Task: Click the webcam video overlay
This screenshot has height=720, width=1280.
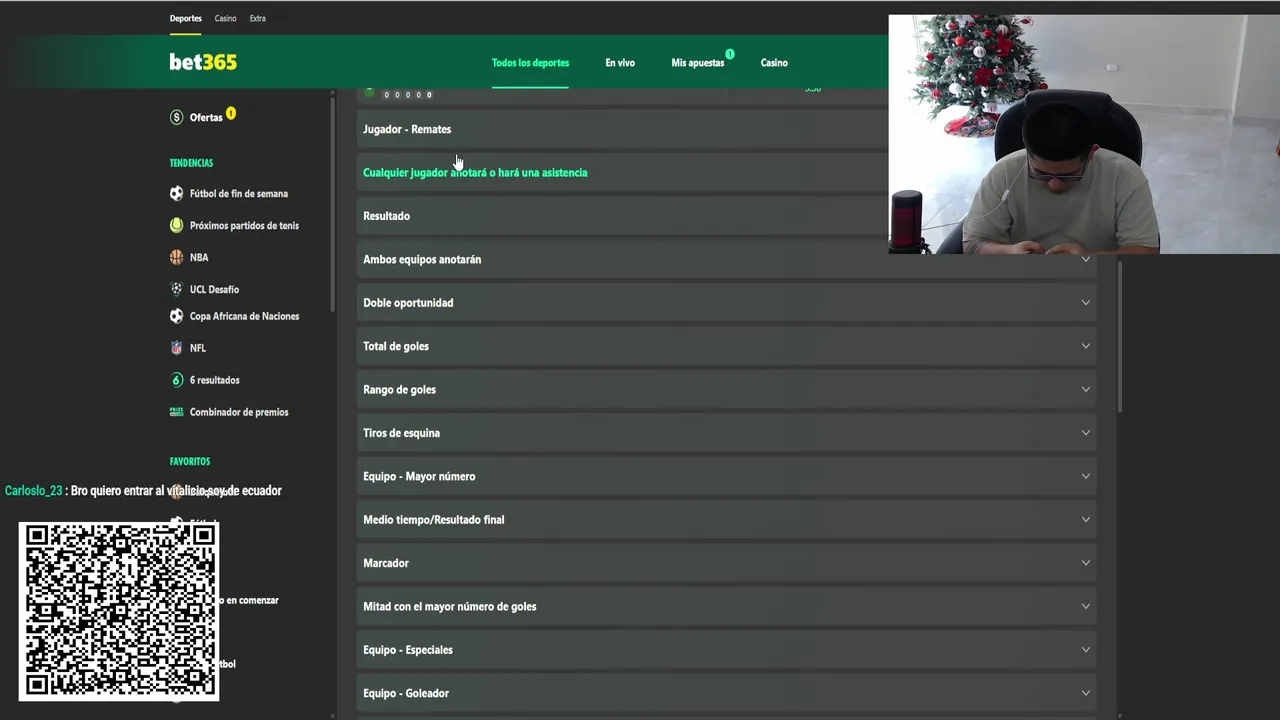Action: [x=1084, y=134]
